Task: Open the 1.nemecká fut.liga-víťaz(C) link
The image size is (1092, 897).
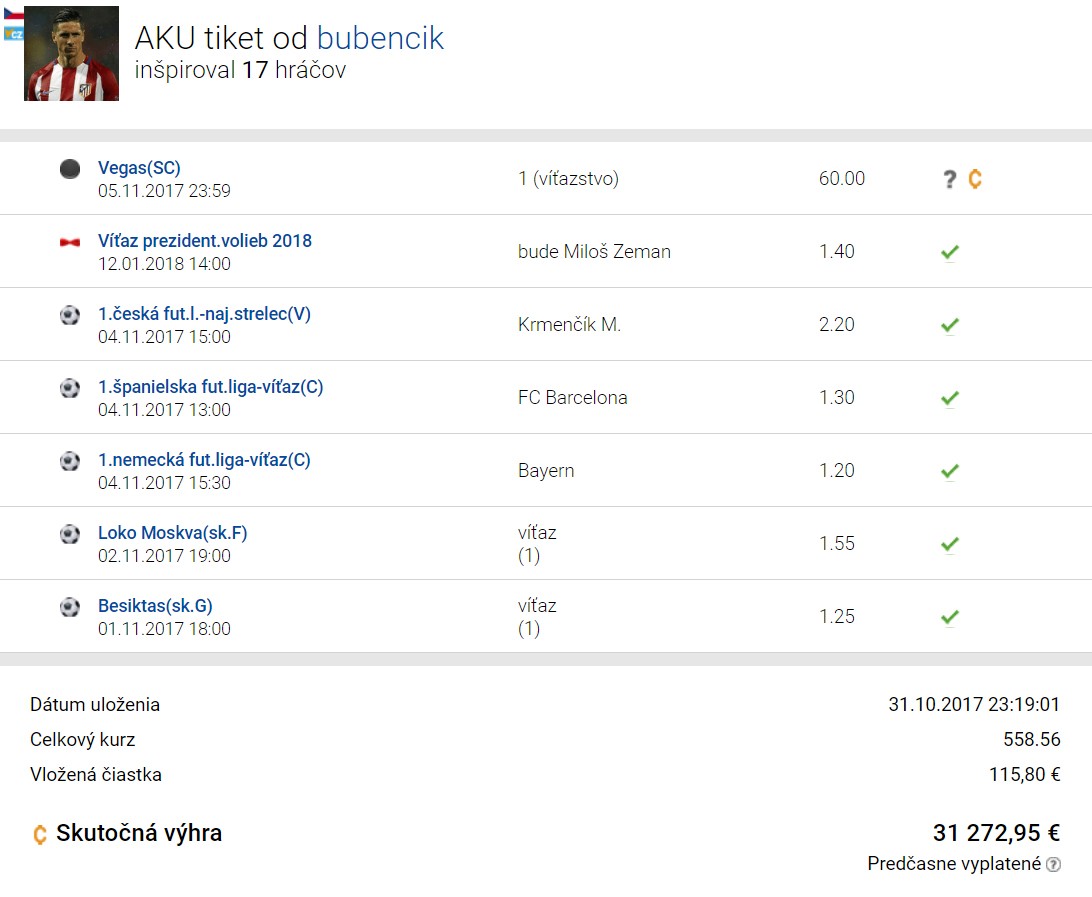Action: coord(204,460)
